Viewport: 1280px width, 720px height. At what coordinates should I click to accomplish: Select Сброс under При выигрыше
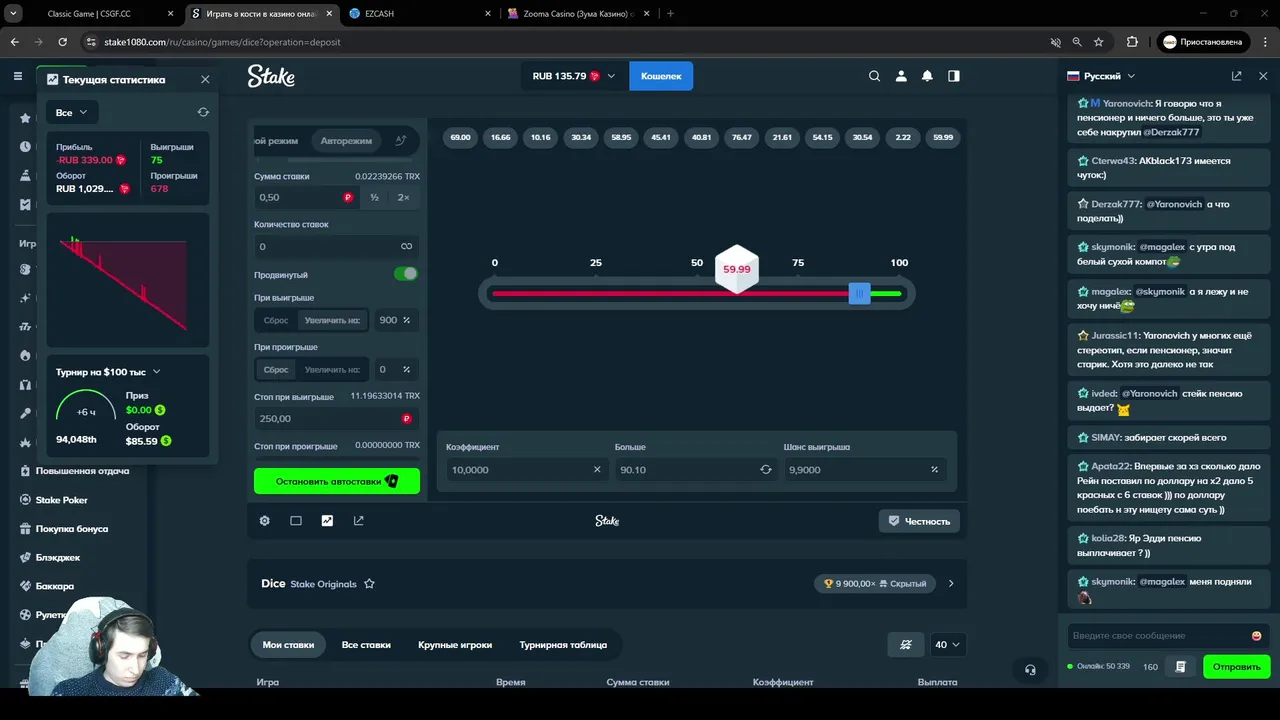click(276, 320)
